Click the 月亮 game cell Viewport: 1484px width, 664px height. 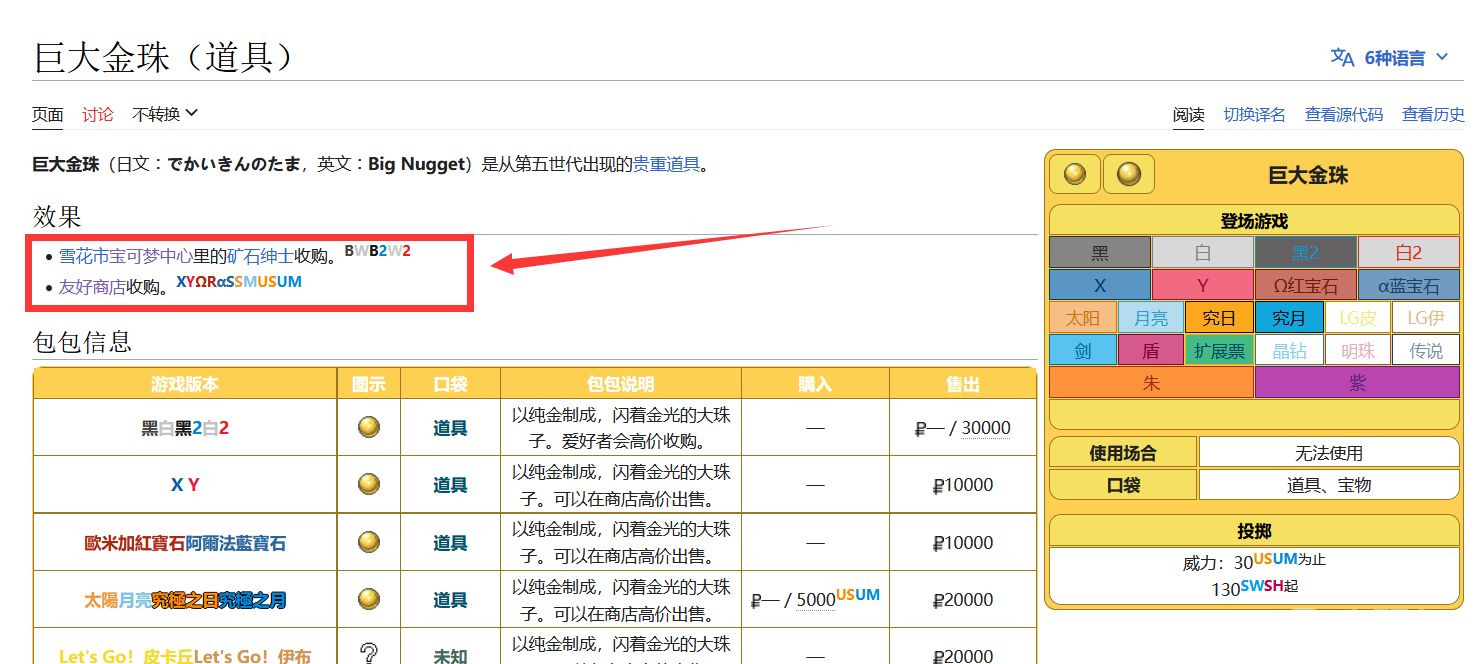1151,318
